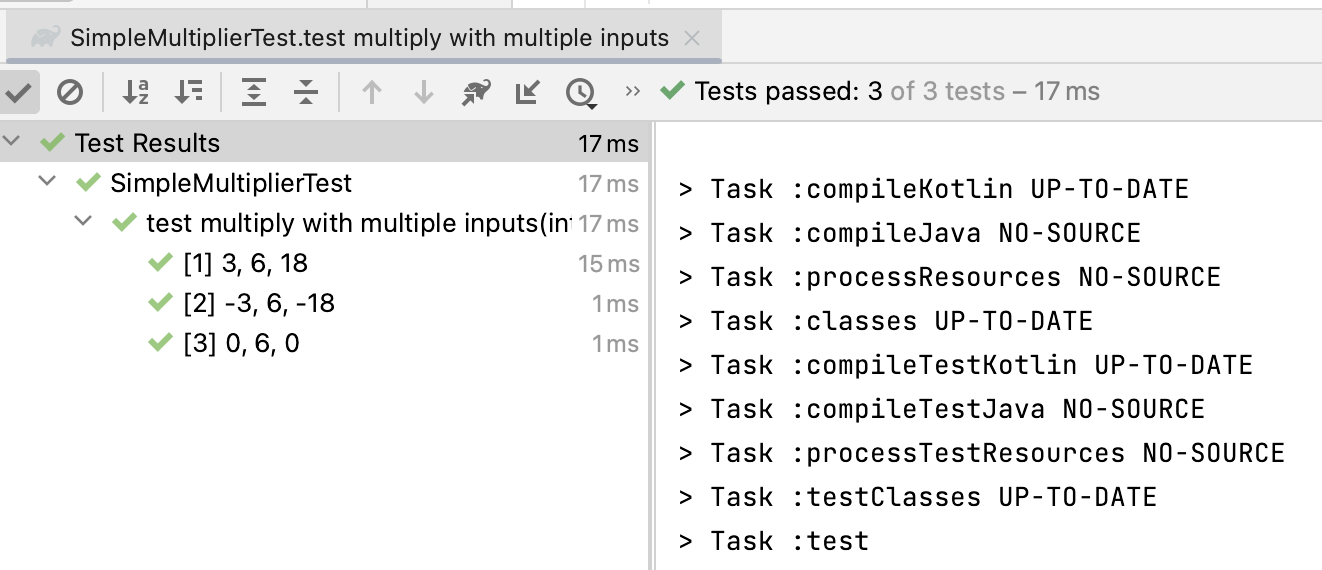
Task: Collapse the Test Results root node
Action: [12, 143]
